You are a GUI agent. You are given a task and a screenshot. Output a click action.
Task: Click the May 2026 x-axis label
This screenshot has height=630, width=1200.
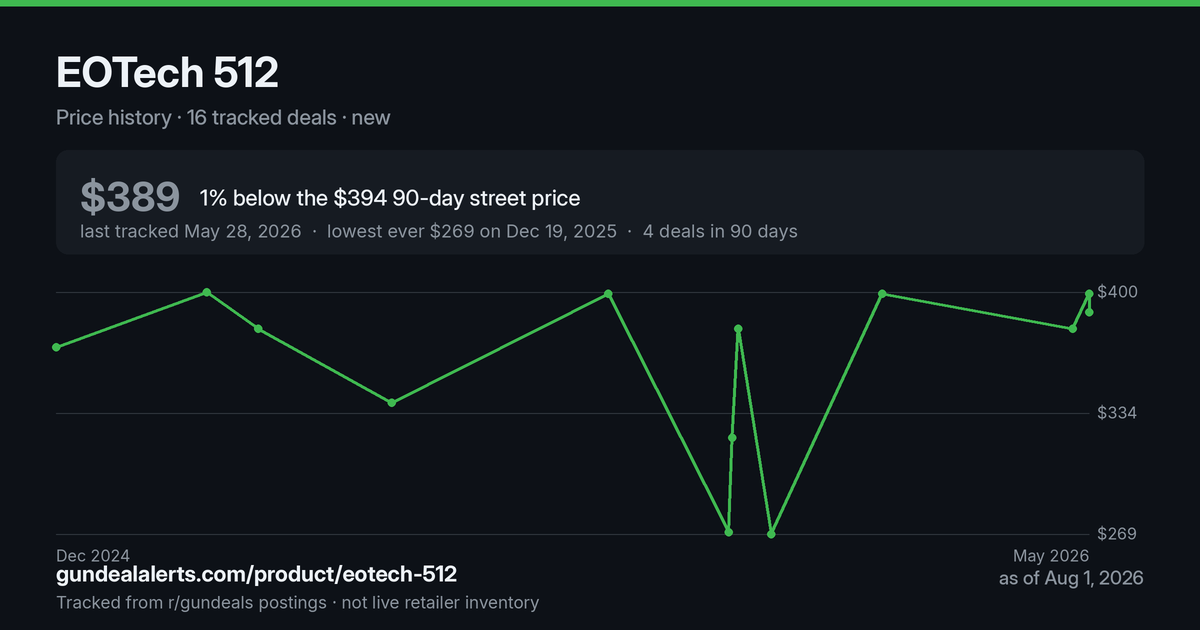(x=1051, y=555)
